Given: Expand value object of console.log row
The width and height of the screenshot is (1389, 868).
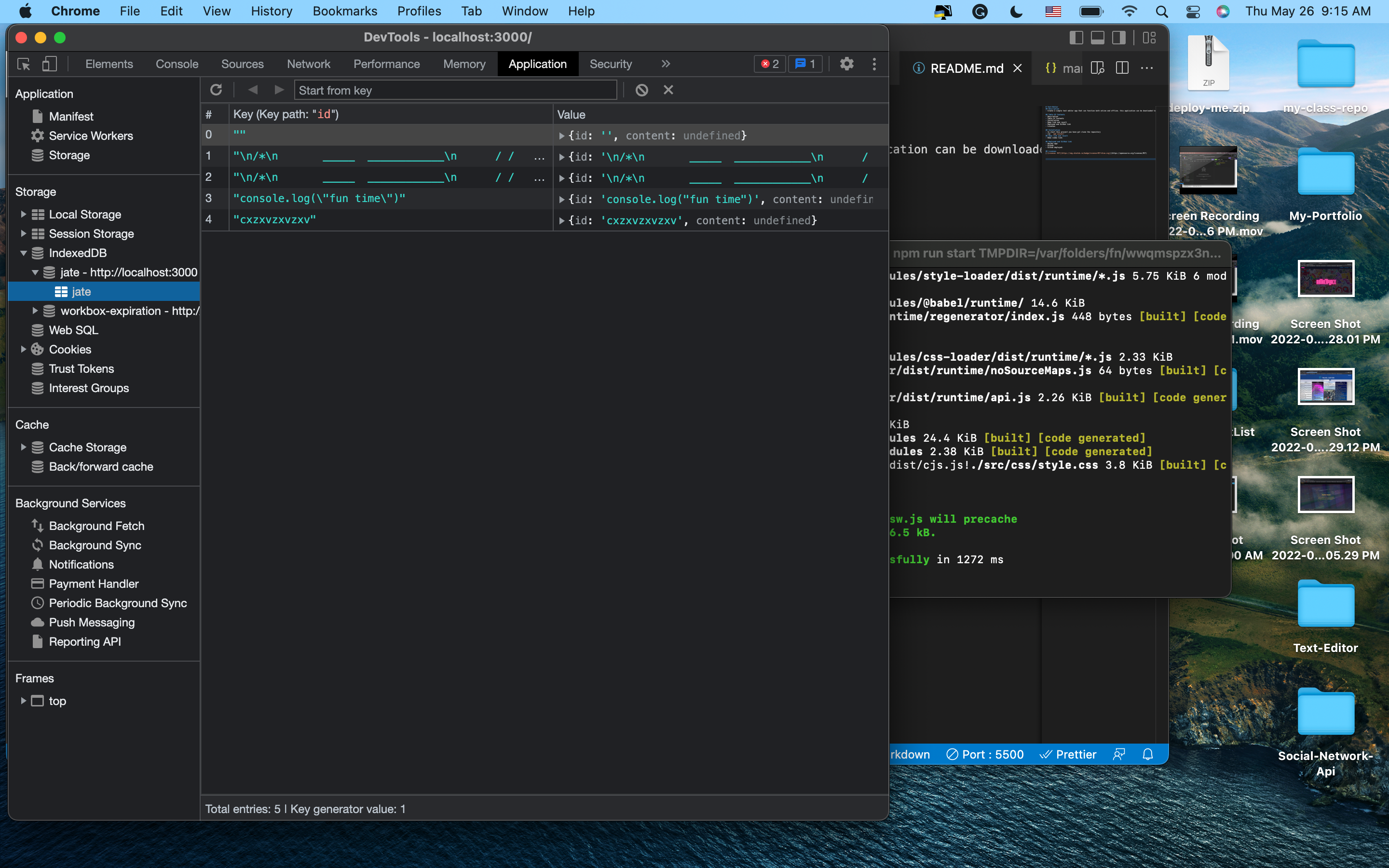Looking at the screenshot, I should (562, 200).
